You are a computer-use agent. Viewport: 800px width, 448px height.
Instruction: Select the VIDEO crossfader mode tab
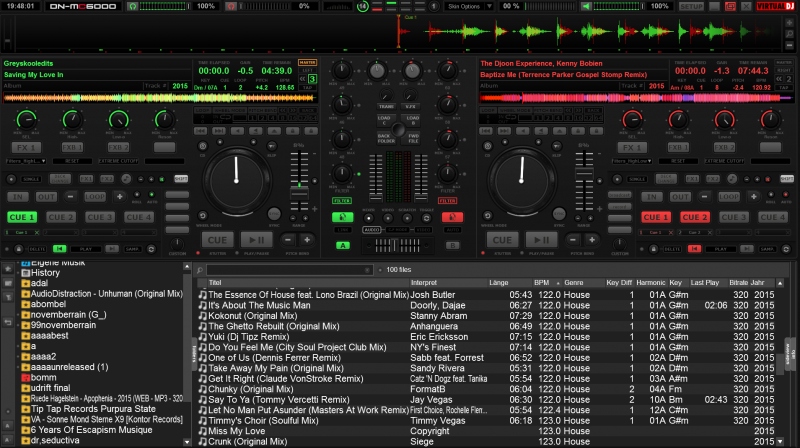(x=423, y=230)
